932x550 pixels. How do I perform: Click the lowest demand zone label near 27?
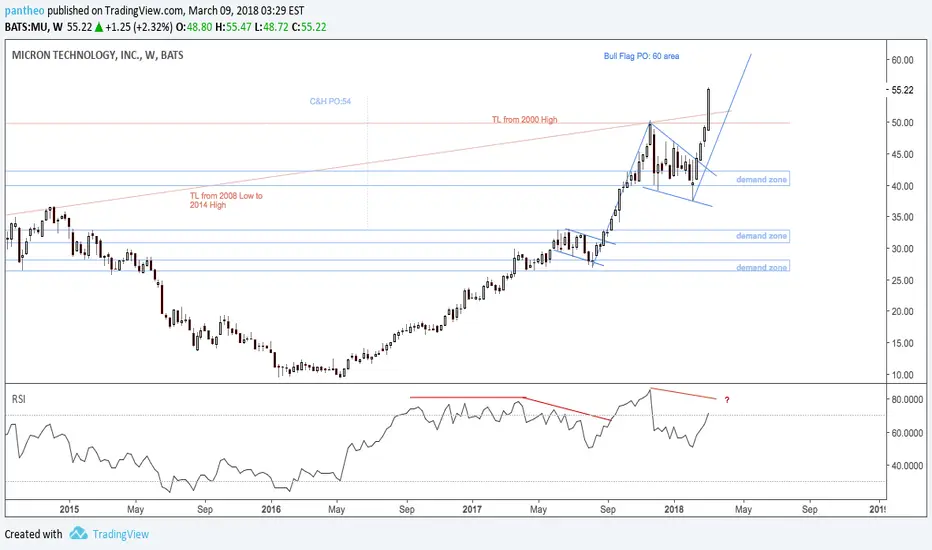[x=761, y=268]
